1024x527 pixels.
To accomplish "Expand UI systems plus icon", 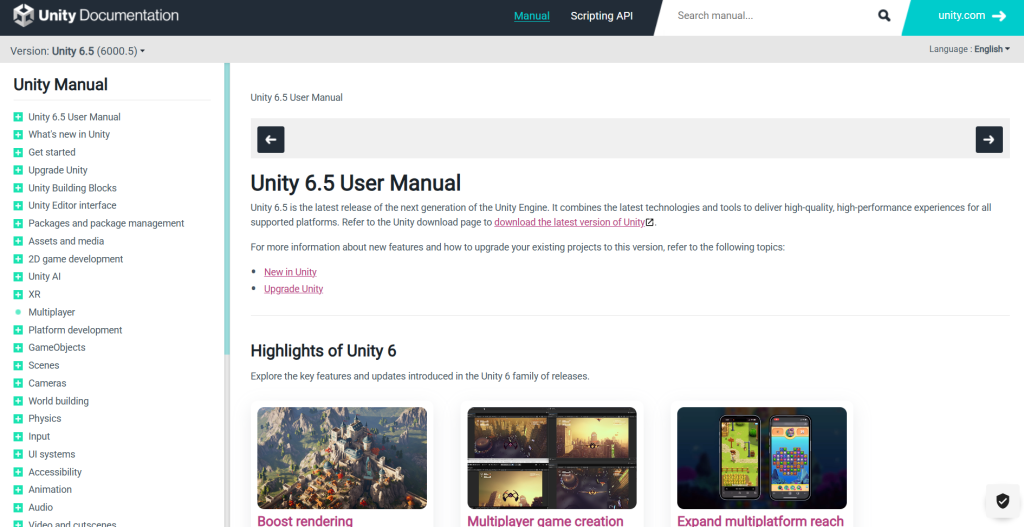I will pos(18,455).
